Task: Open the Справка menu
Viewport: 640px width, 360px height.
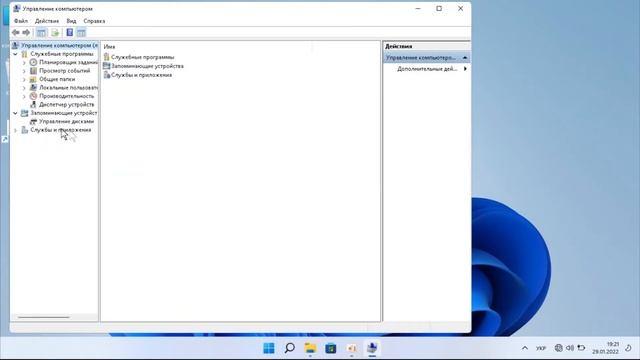Action: click(x=94, y=21)
